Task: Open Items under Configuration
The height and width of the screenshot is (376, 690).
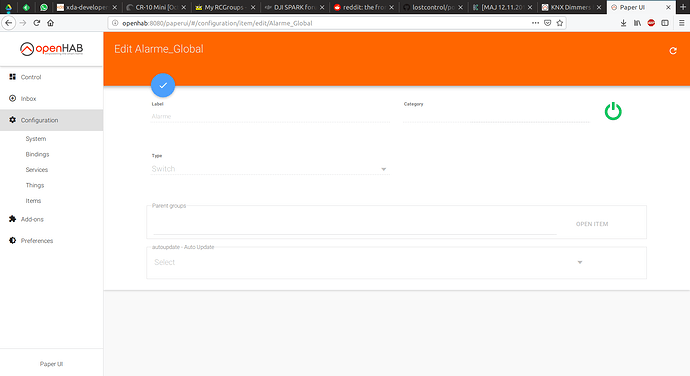Action: [x=33, y=201]
